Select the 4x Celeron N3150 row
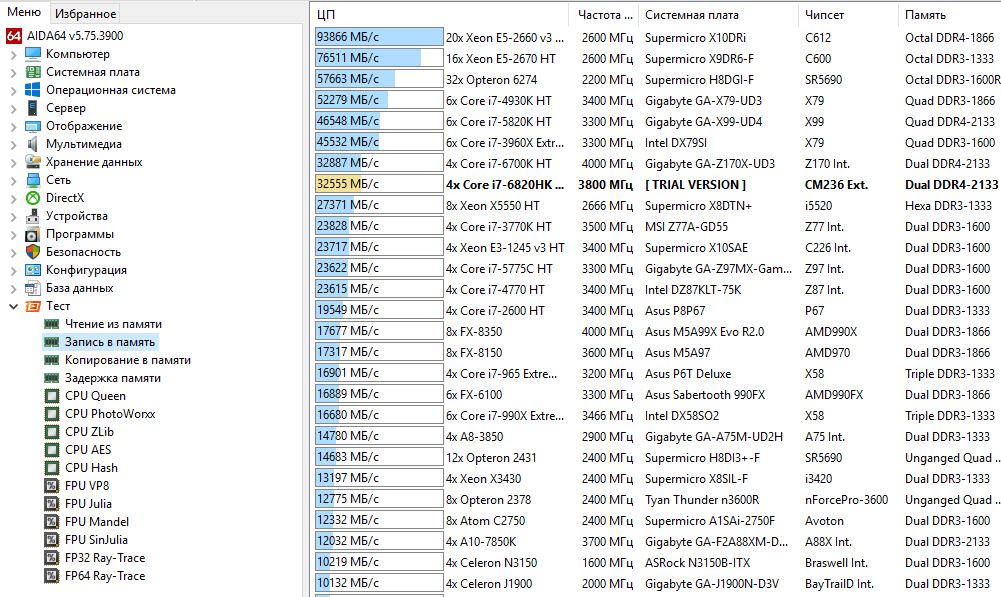1001x597 pixels. coord(658,563)
